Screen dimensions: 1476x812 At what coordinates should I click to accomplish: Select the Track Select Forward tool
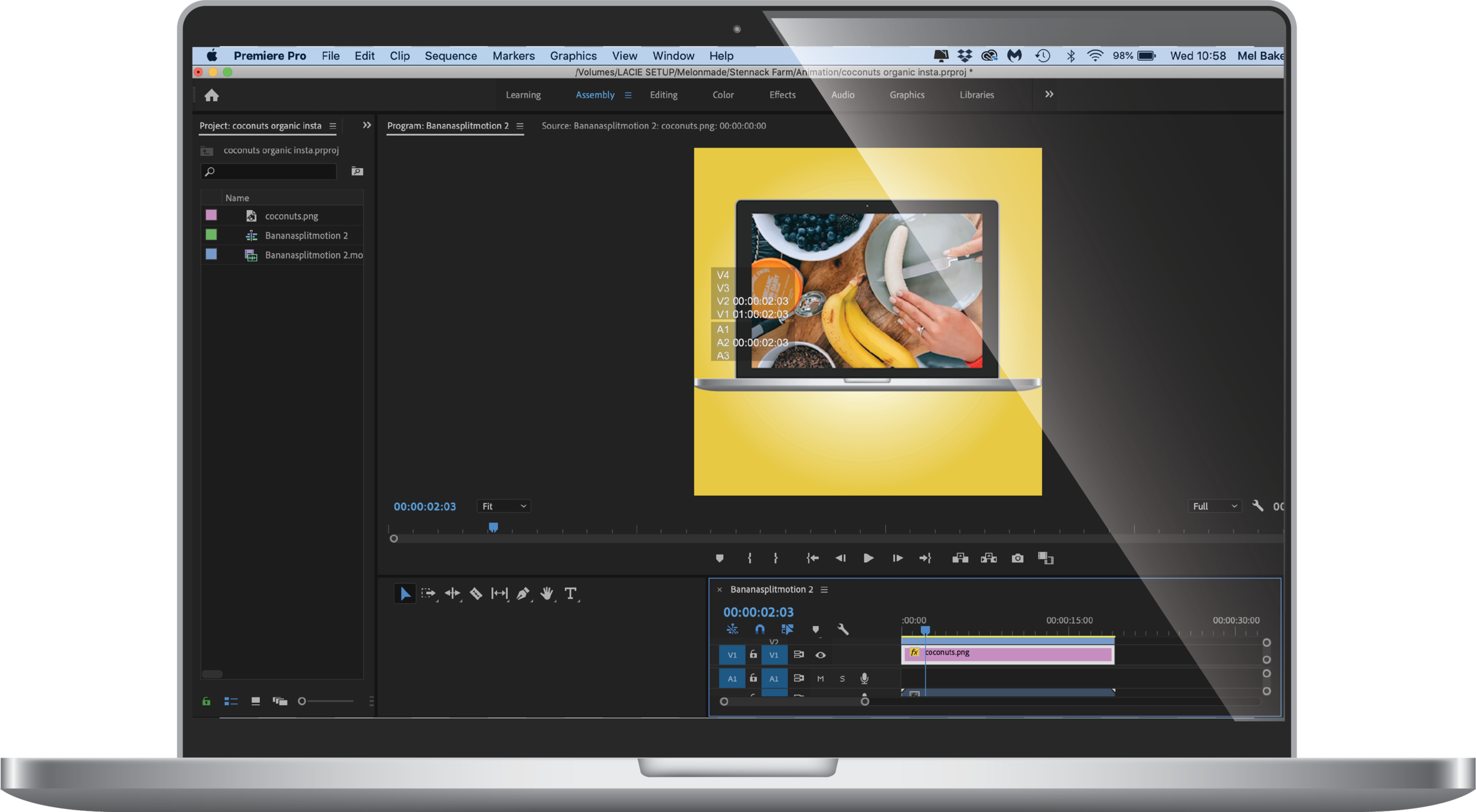[x=429, y=594]
